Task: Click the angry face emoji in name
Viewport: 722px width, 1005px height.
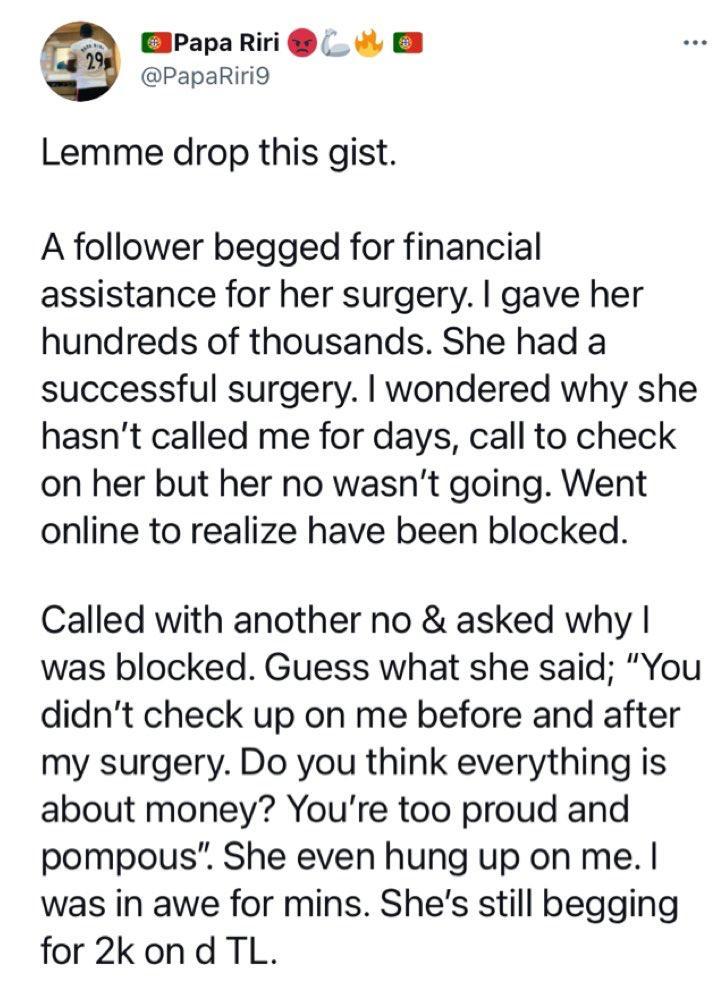Action: pyautogui.click(x=299, y=43)
